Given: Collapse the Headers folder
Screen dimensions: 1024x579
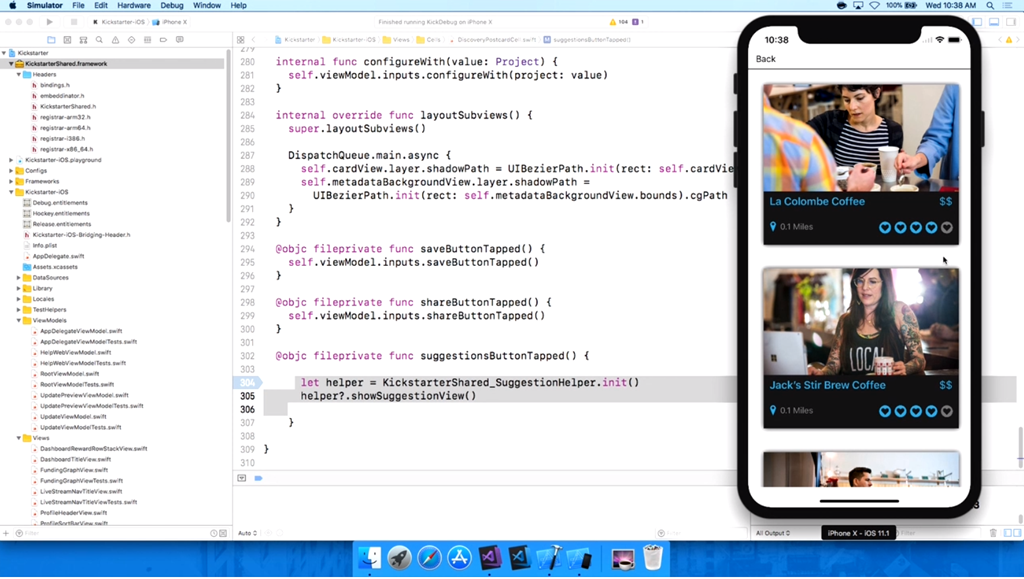Looking at the screenshot, I should 19,74.
